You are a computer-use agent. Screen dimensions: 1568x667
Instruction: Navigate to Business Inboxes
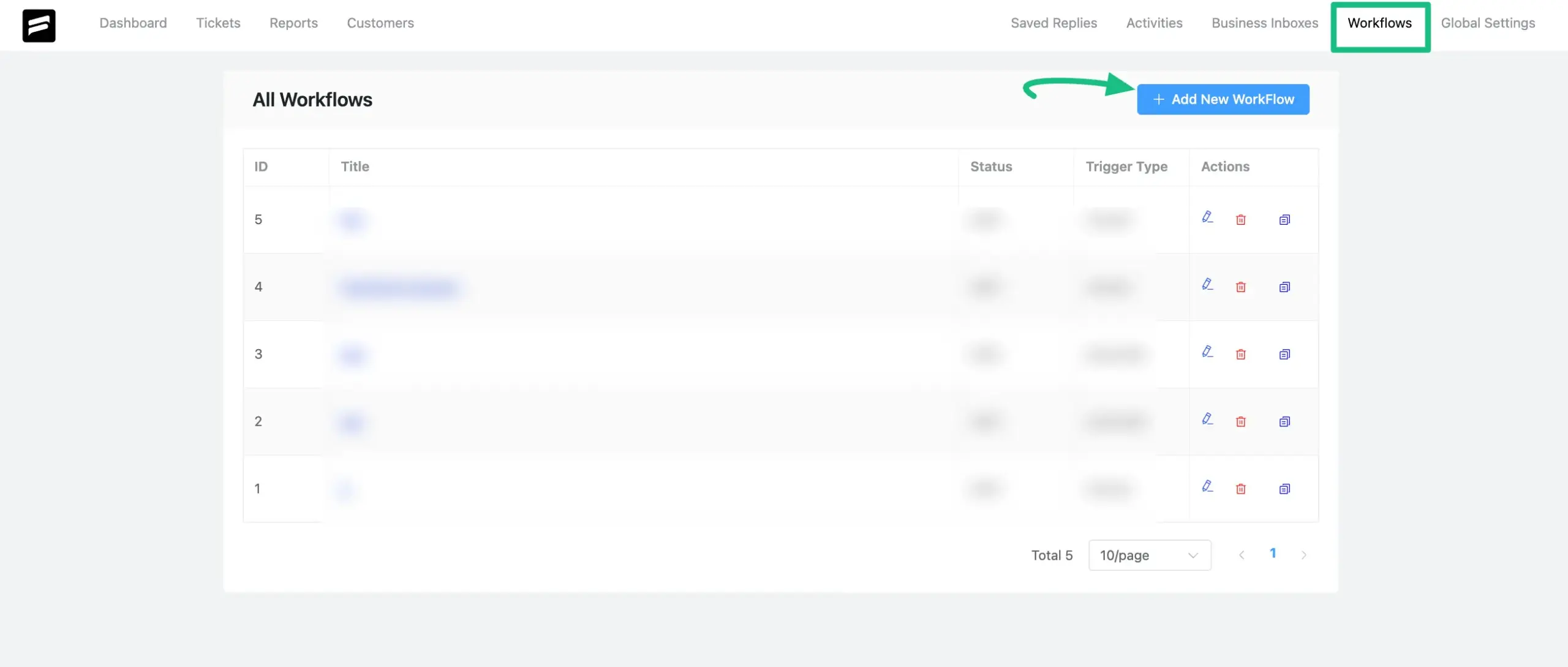pos(1264,23)
